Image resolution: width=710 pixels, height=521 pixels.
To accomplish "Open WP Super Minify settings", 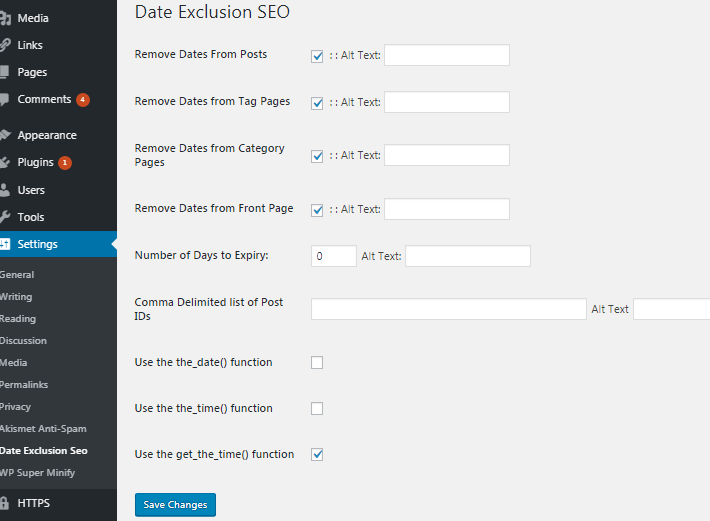I will coord(37,473).
